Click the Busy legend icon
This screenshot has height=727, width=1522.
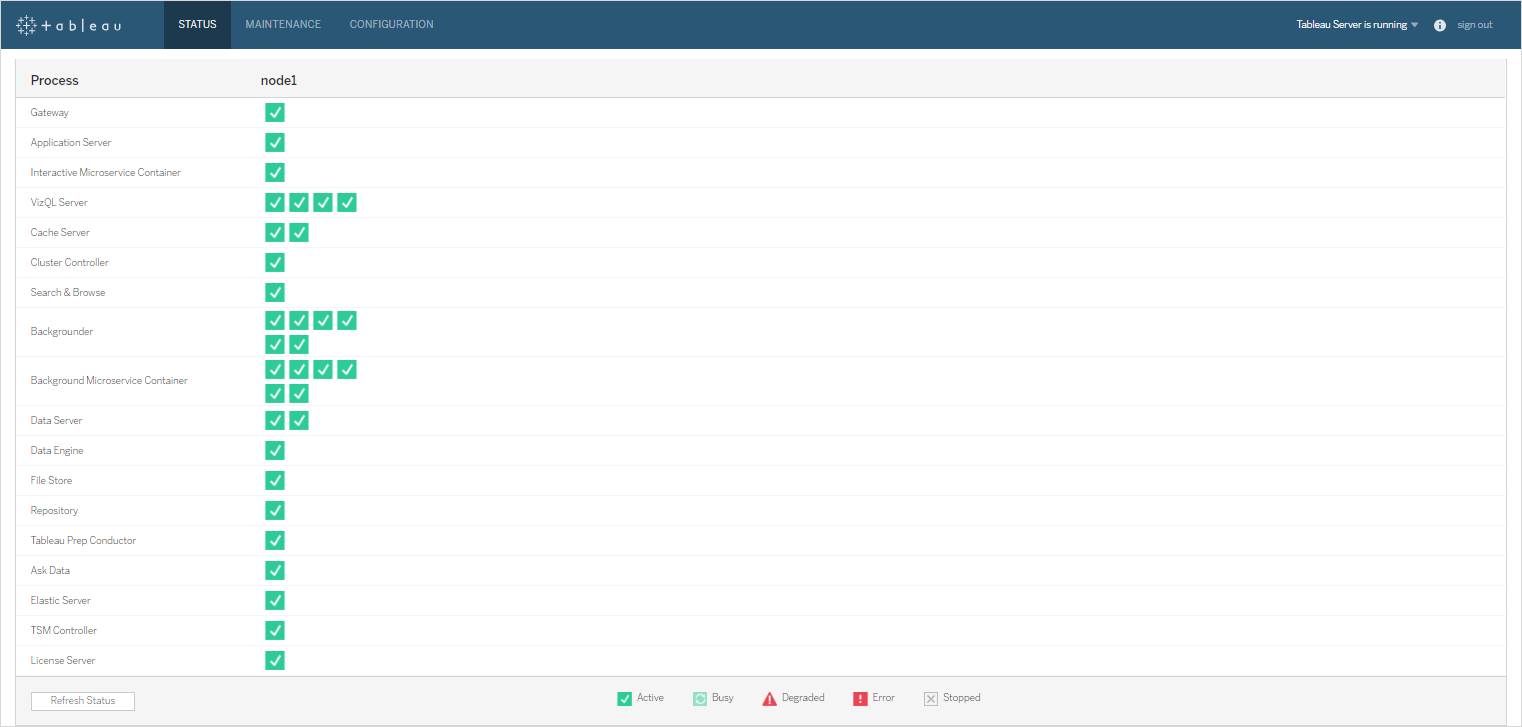700,698
